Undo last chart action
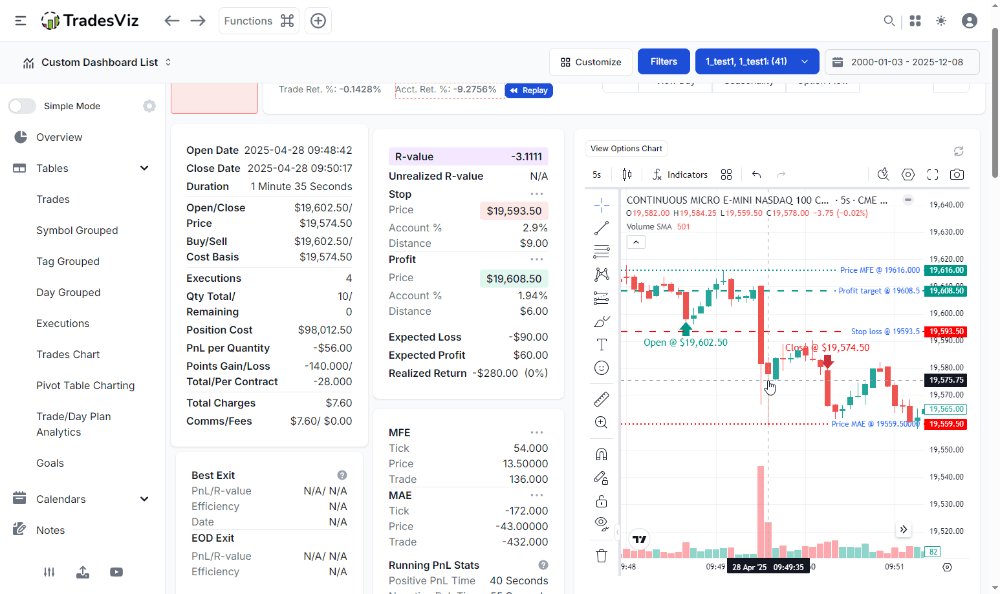The image size is (1000, 594). 756,175
